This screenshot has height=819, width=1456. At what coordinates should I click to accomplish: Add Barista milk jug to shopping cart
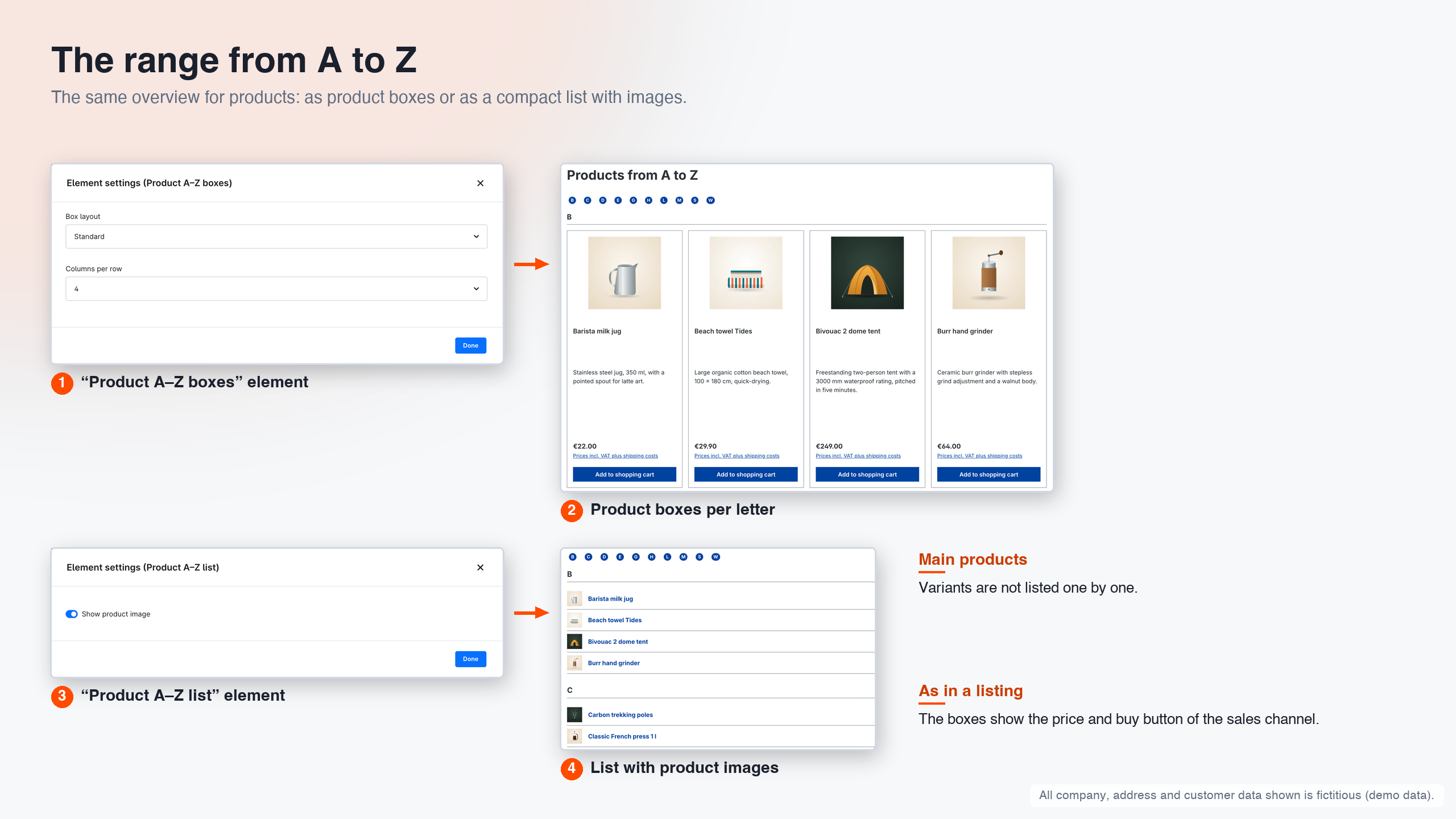coord(624,474)
